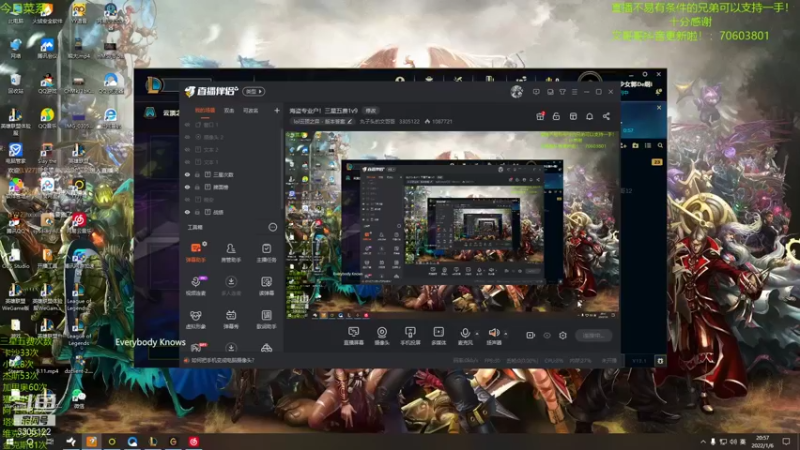Toggle the lock on the 三星次数 layer
The width and height of the screenshot is (800, 450).
point(197,174)
